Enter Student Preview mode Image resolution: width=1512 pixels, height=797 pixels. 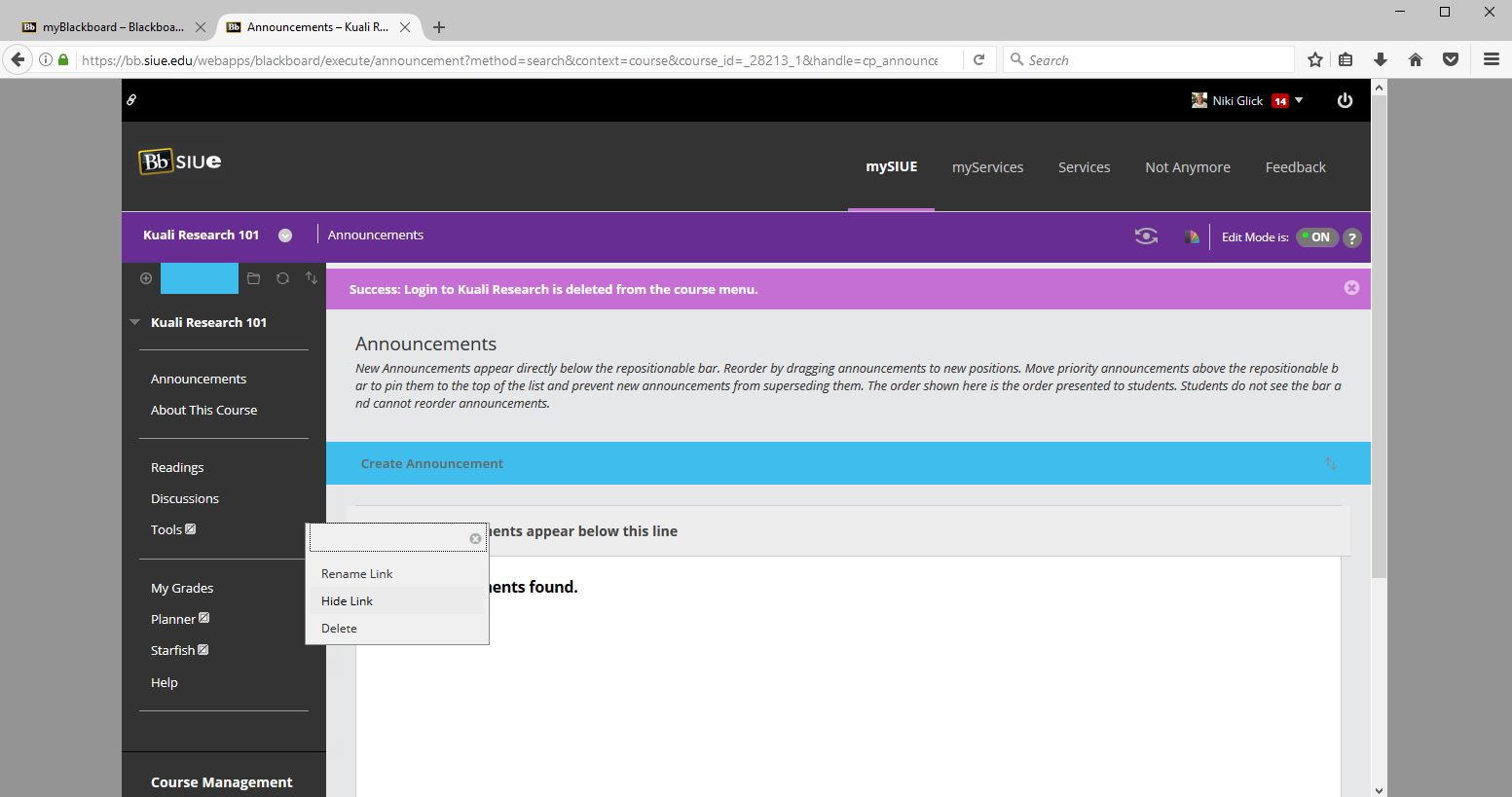click(x=1146, y=236)
